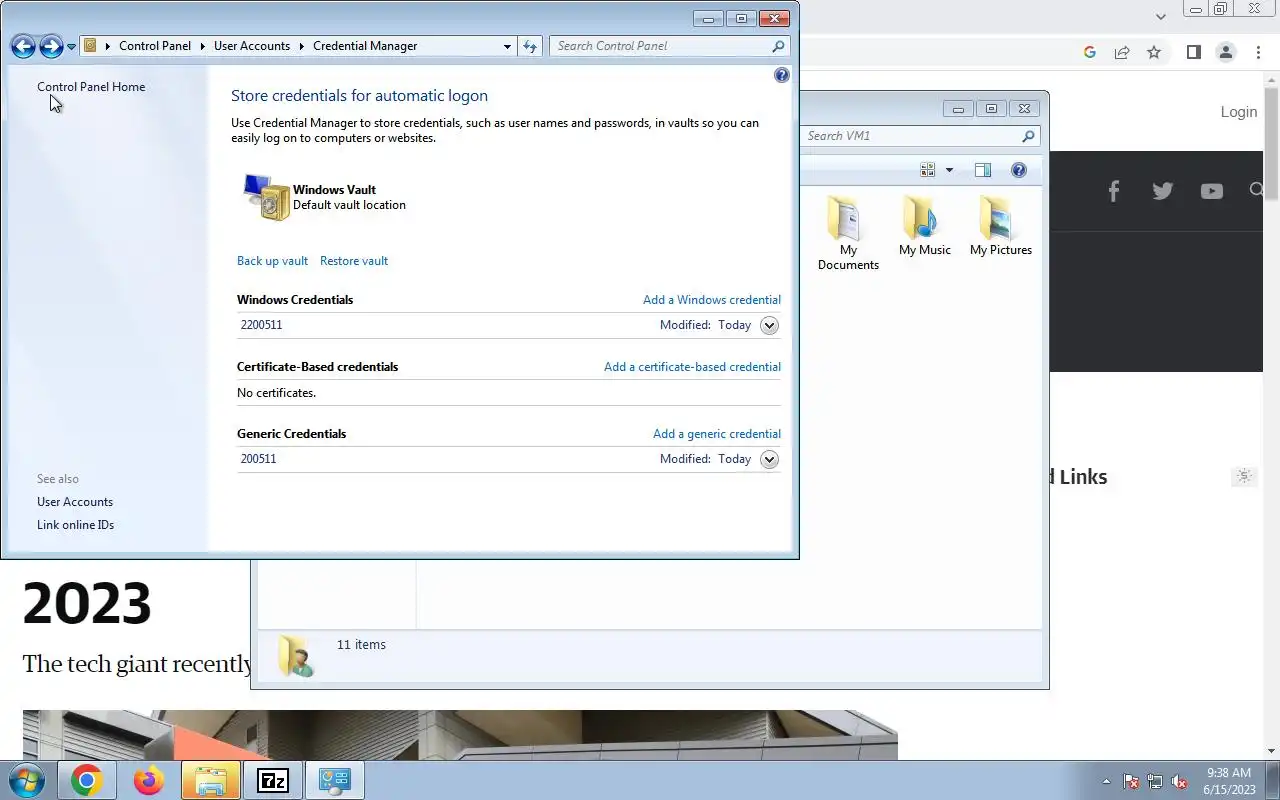Screen dimensions: 1280x800
Task: Click Add a Windows credential
Action: (712, 300)
